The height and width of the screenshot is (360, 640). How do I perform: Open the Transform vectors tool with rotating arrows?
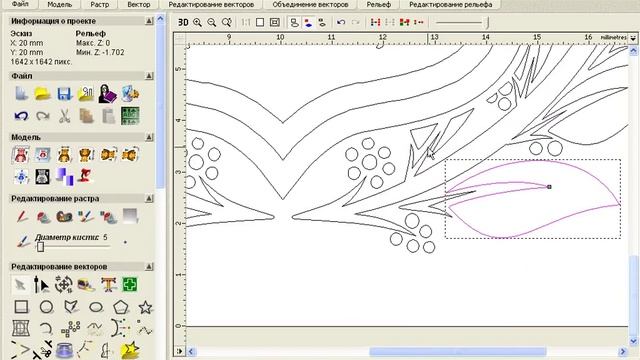pos(64,284)
